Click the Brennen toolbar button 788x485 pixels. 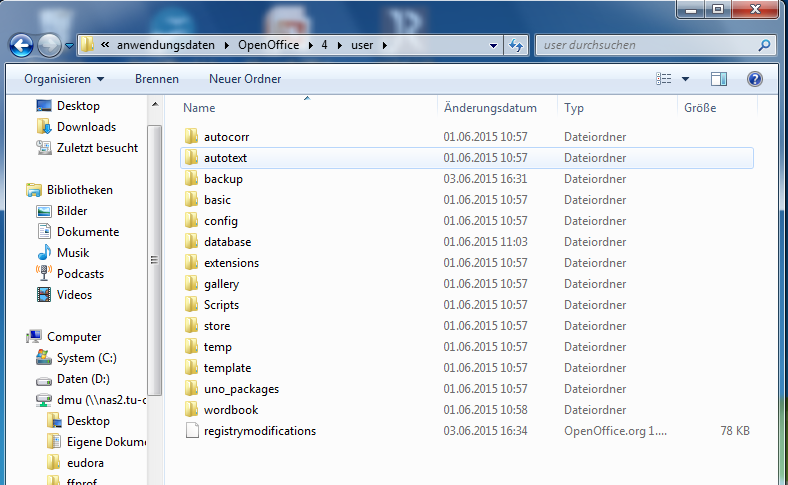[157, 79]
